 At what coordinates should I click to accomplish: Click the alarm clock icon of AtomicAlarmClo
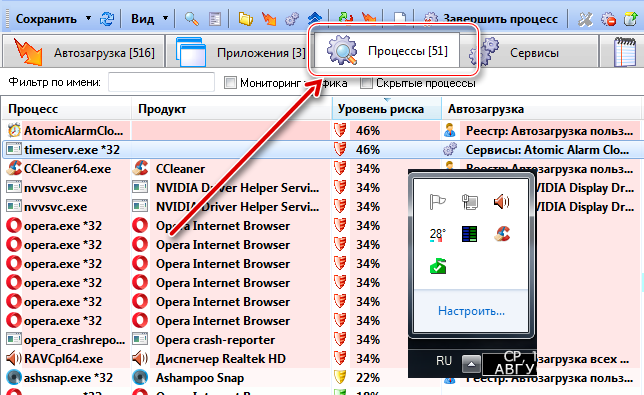[14, 131]
